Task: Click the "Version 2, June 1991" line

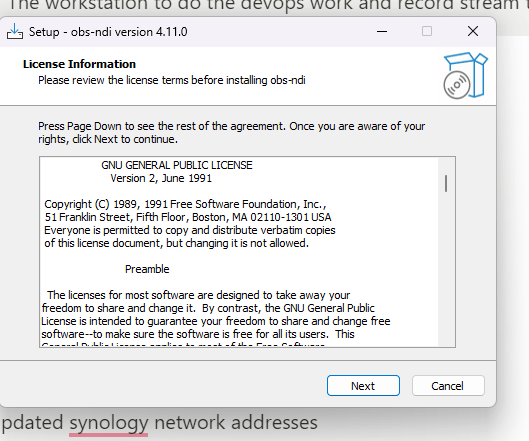Action: [x=161, y=178]
